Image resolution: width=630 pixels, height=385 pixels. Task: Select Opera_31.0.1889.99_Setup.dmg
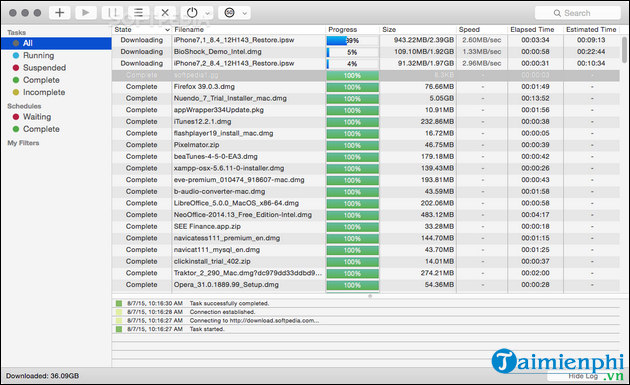(x=366, y=285)
